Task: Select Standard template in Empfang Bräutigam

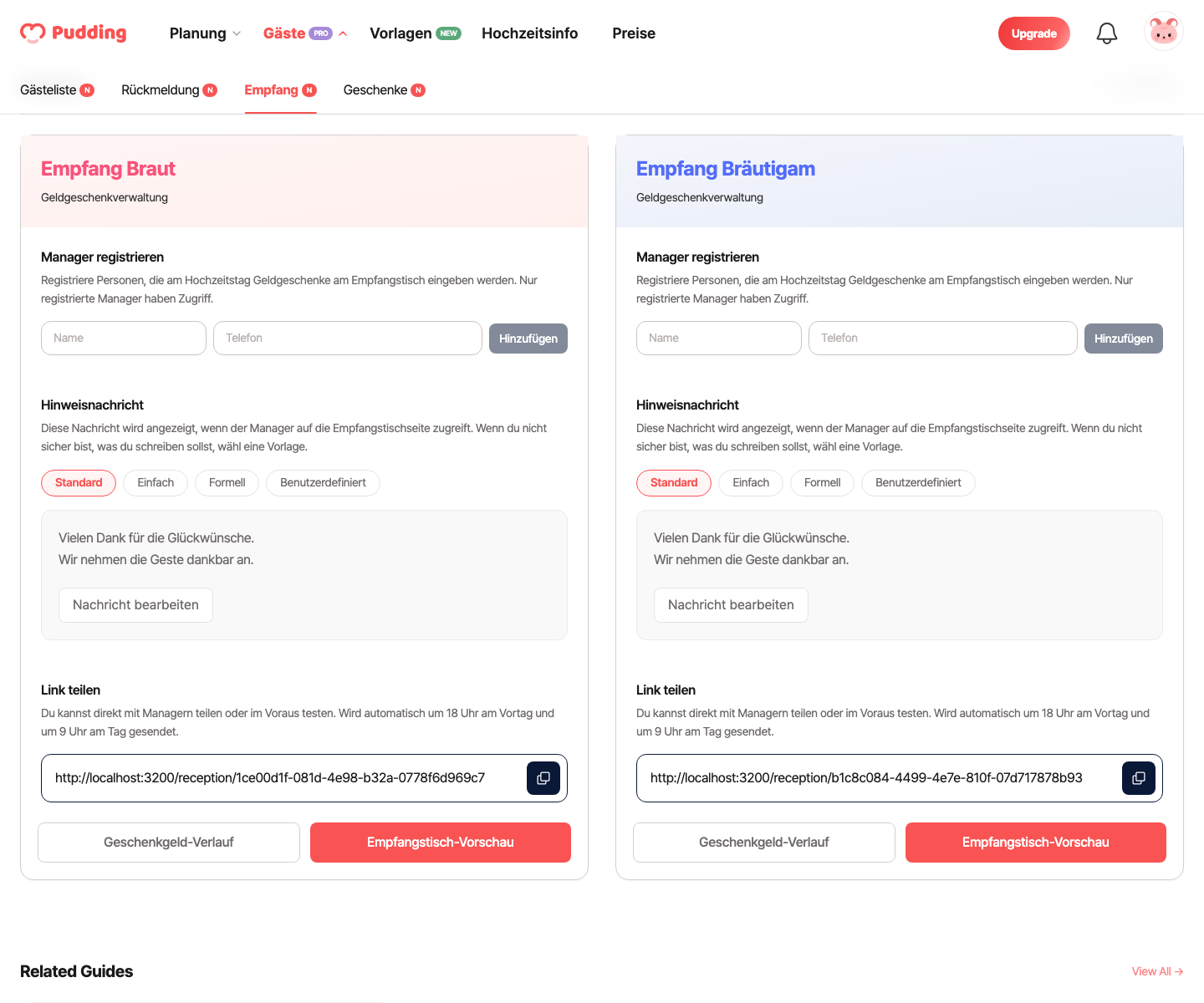Action: pos(674,483)
